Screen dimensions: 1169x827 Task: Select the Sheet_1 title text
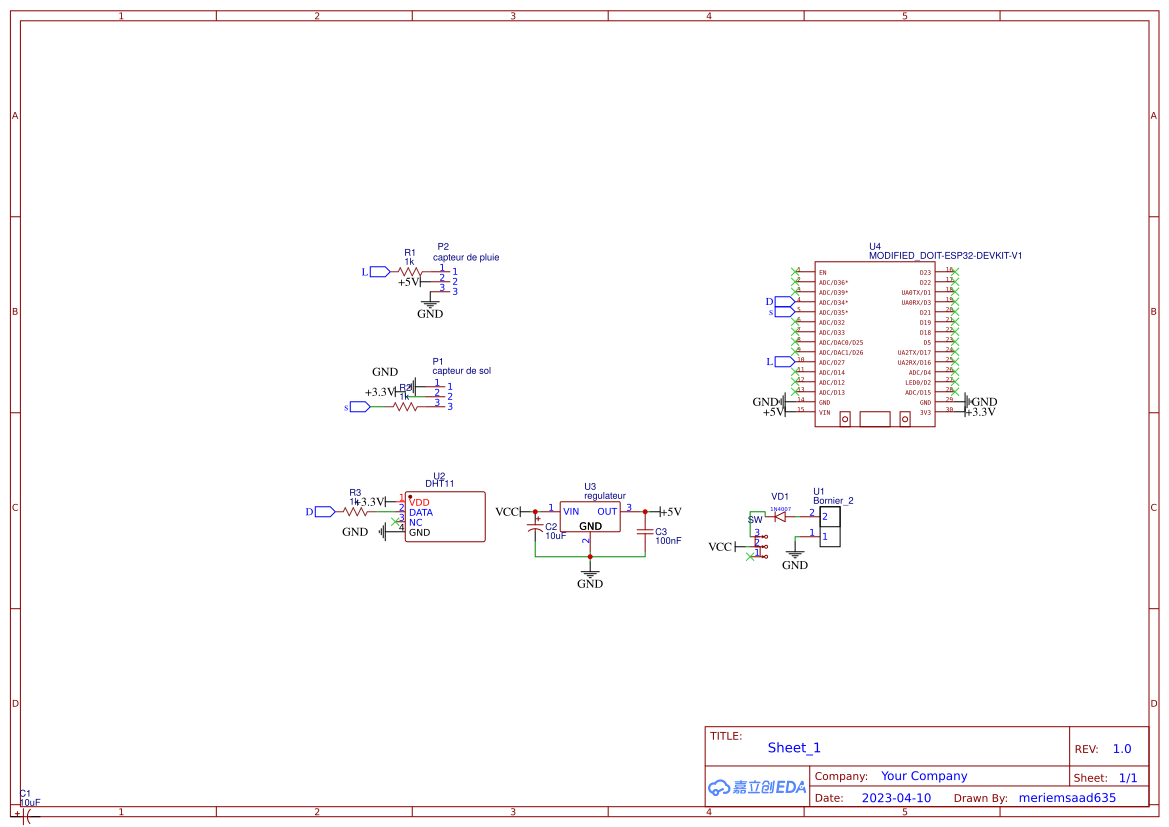click(x=794, y=748)
